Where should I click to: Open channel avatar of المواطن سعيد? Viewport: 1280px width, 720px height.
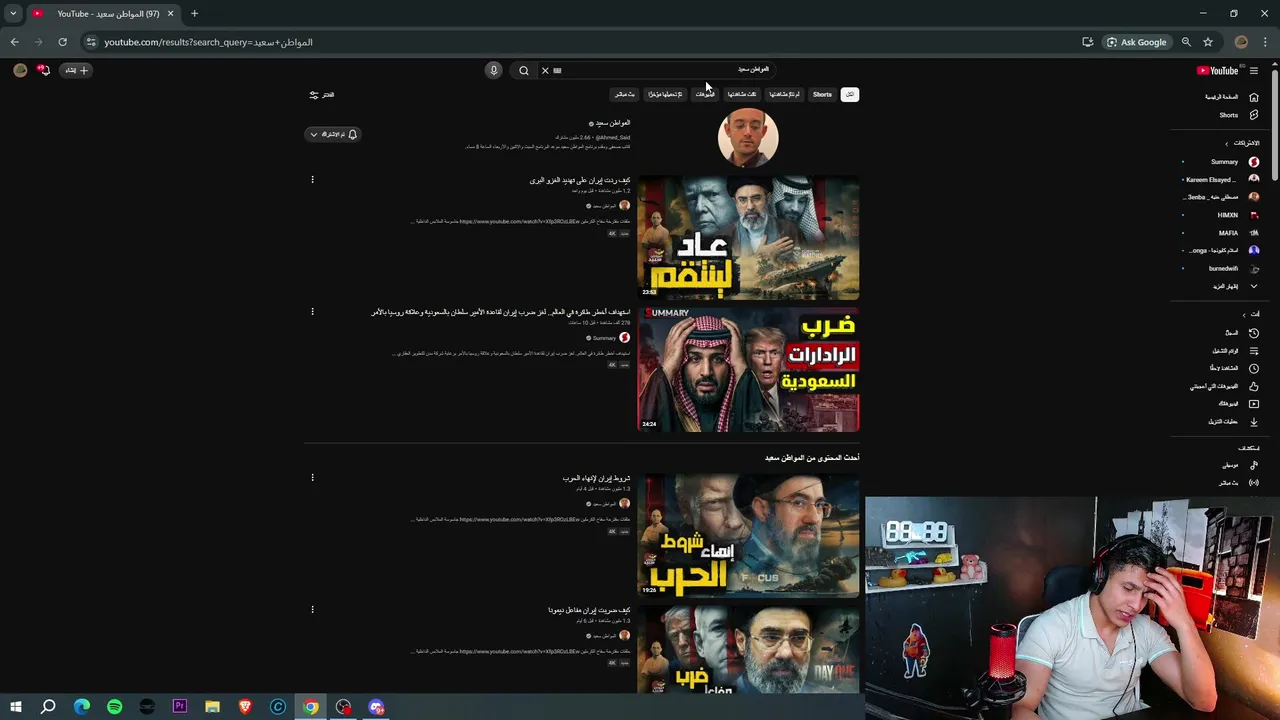coord(748,137)
